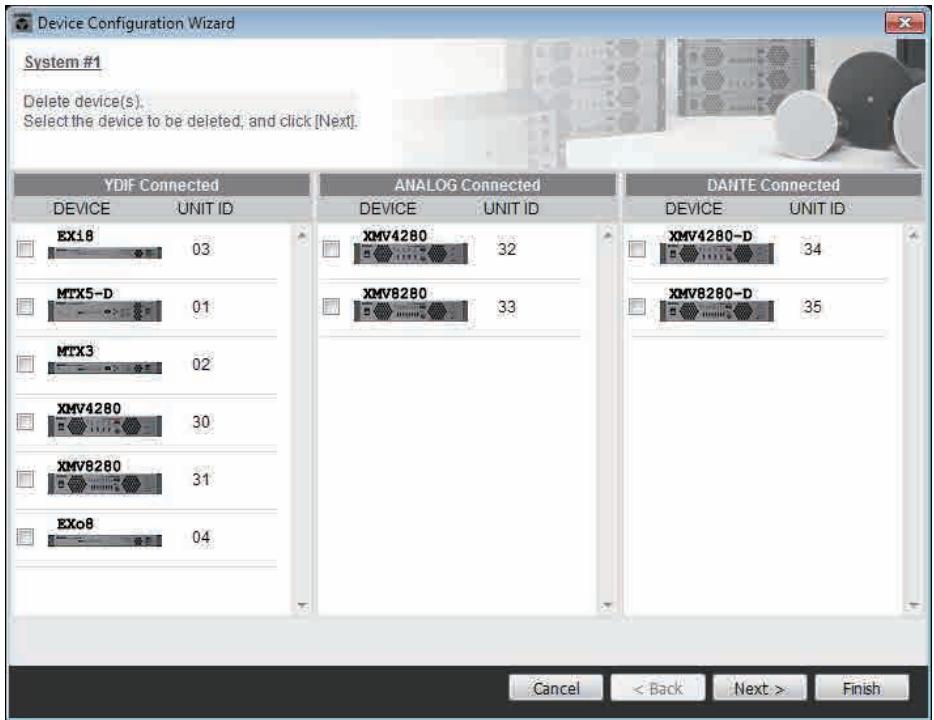
Task: Click the DANTE Connected column header
Action: pos(773,185)
